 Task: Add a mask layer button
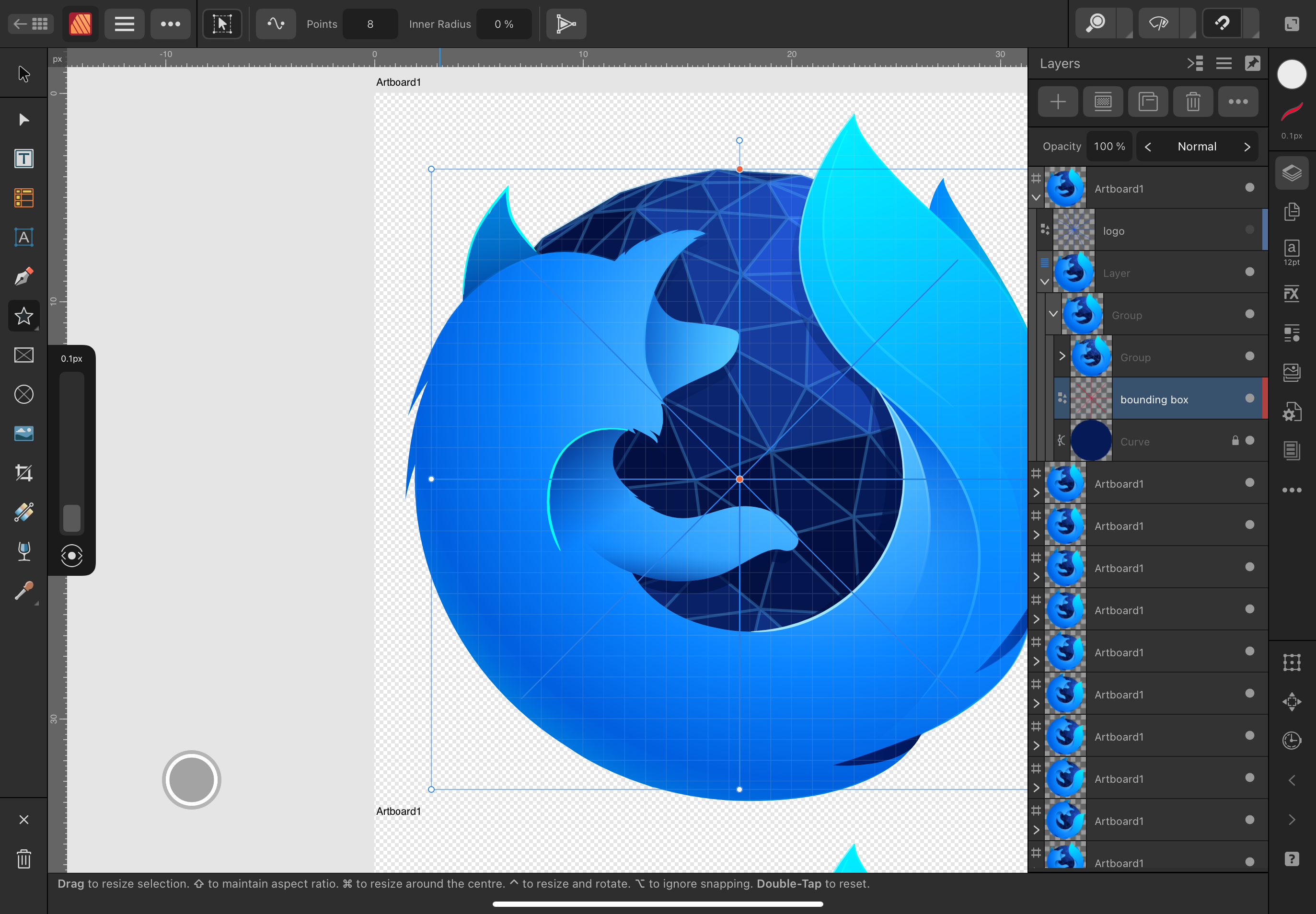click(x=1103, y=102)
